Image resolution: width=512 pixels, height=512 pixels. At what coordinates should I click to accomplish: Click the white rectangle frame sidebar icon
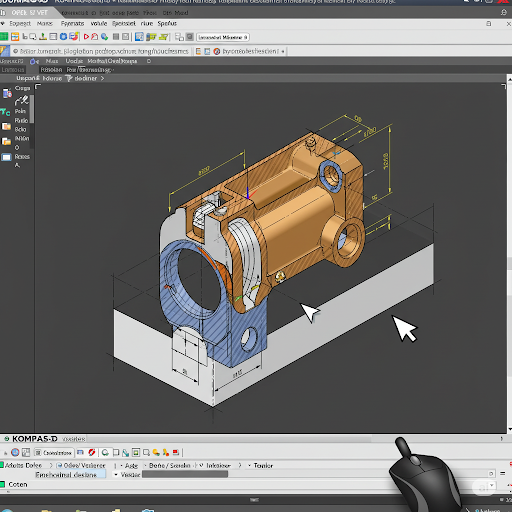pyautogui.click(x=6, y=157)
